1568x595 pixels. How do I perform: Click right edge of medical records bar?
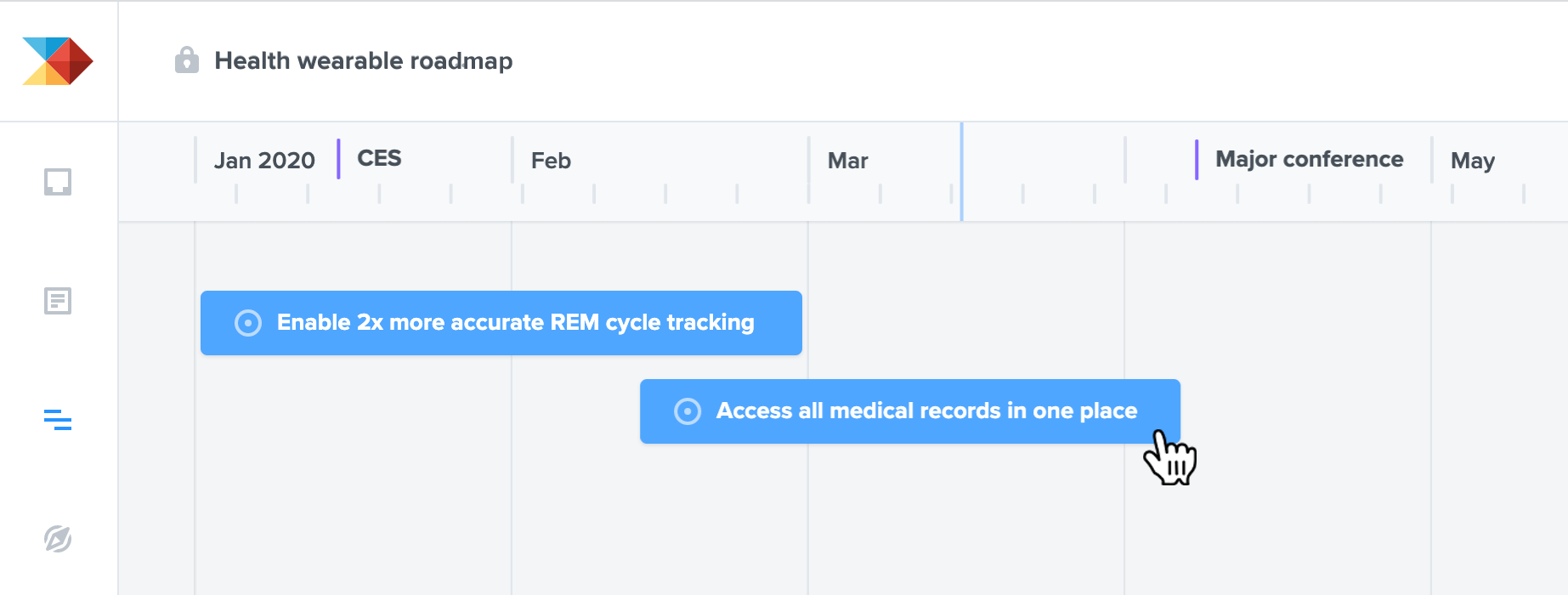pyautogui.click(x=1177, y=411)
